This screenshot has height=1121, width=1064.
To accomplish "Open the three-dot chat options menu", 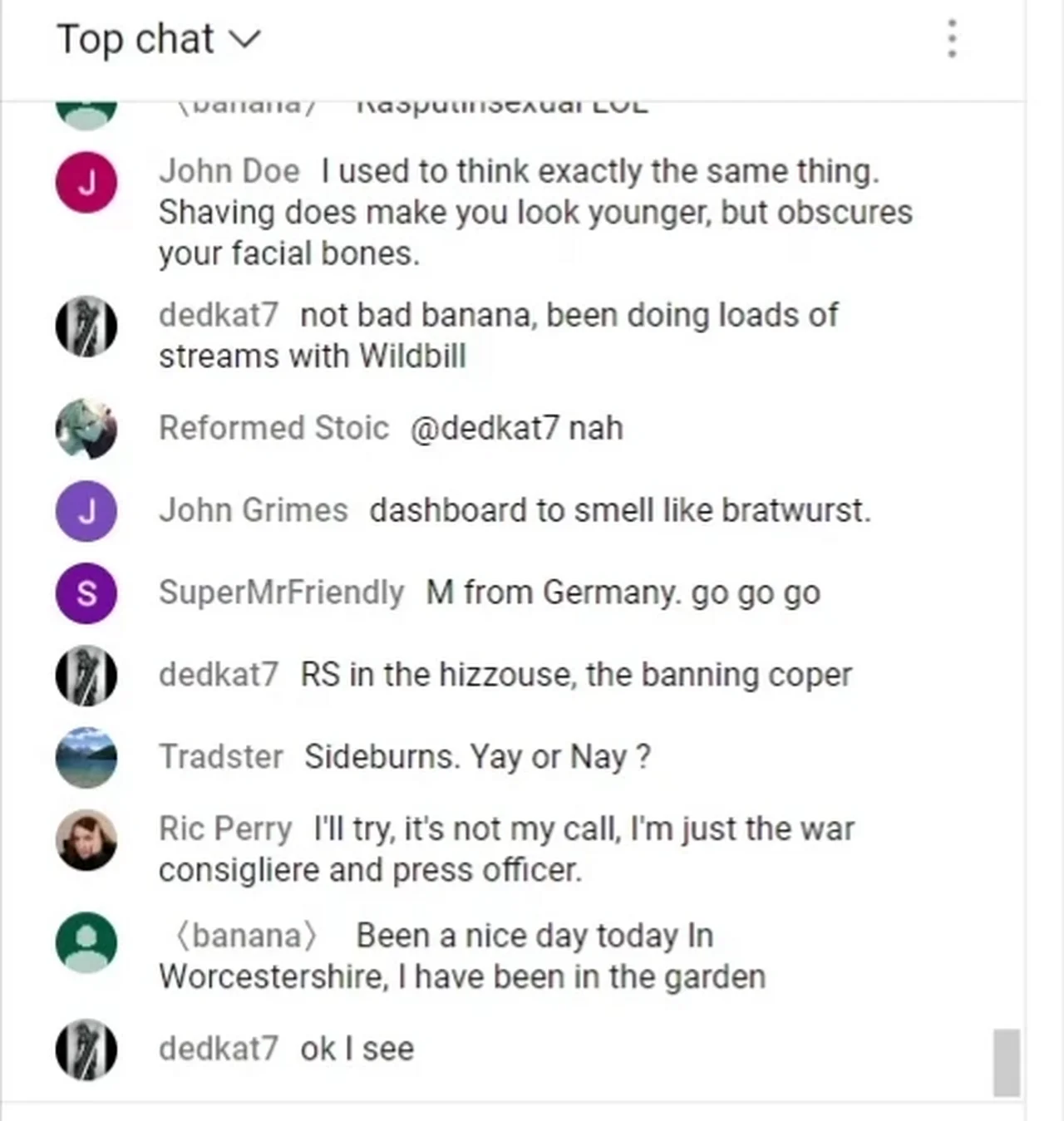I will (952, 39).
